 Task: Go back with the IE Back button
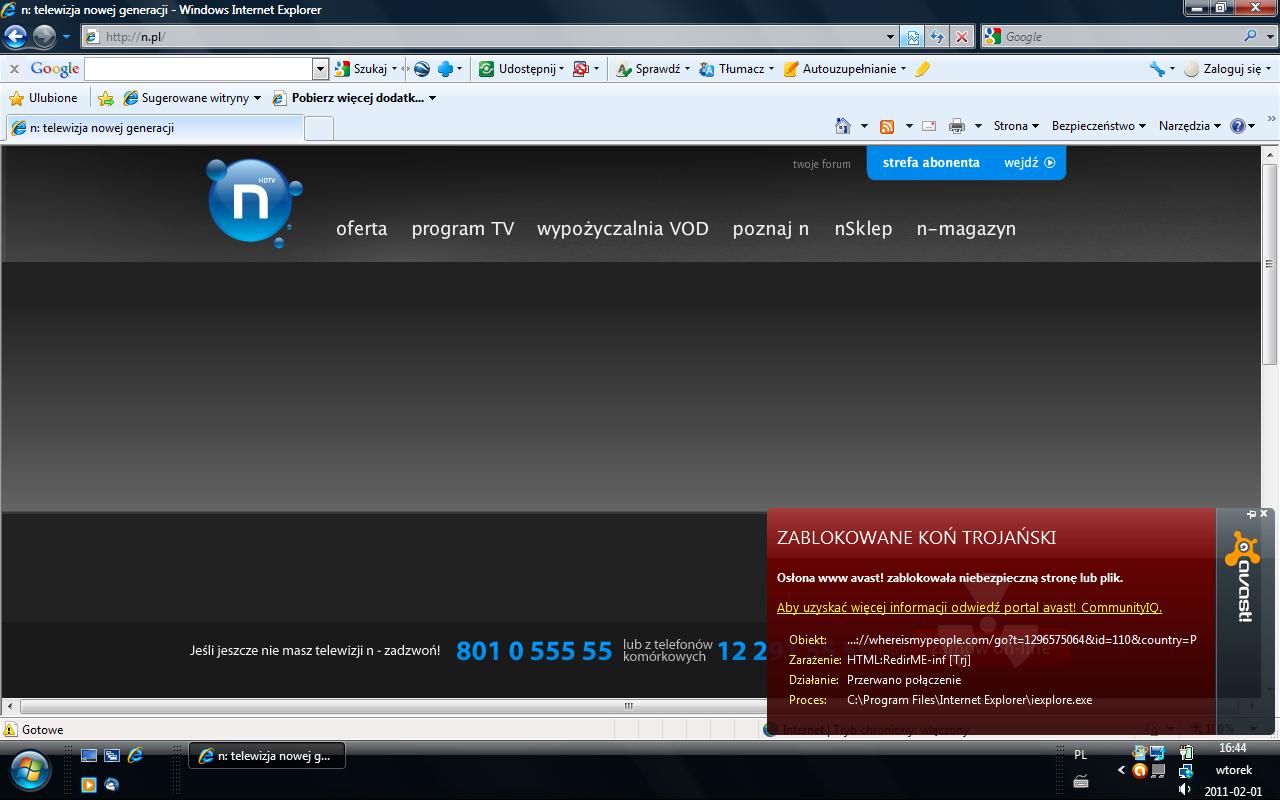click(x=16, y=37)
